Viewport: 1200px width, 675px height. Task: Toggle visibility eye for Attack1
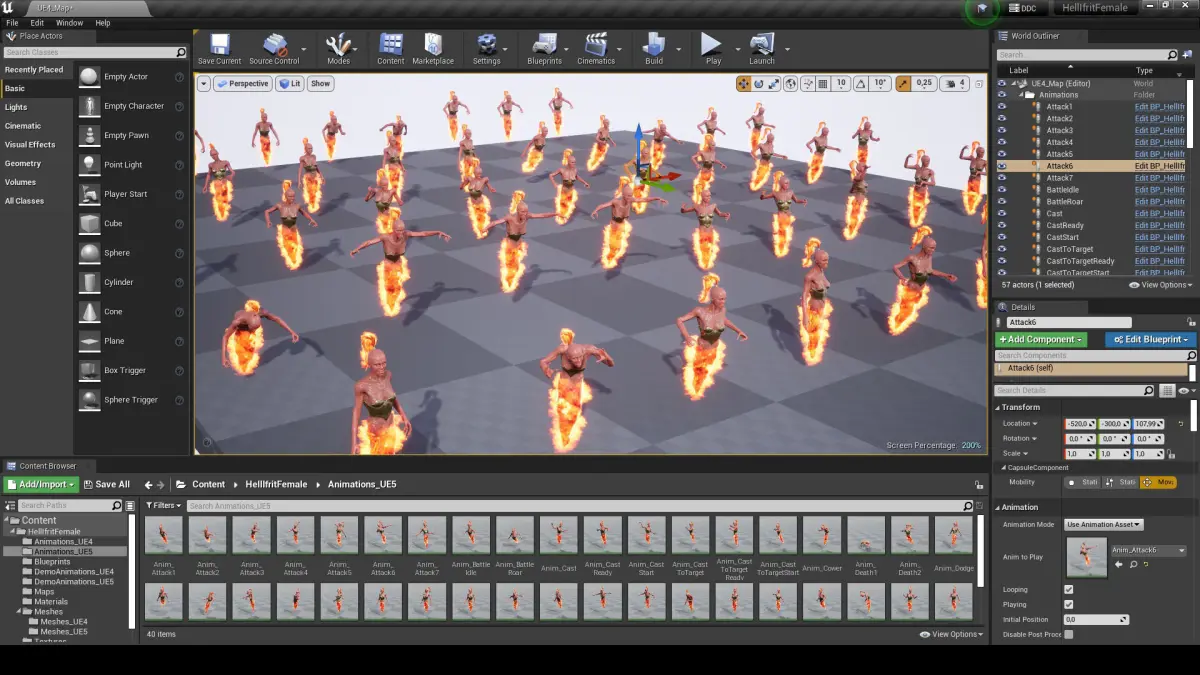[x=1002, y=106]
